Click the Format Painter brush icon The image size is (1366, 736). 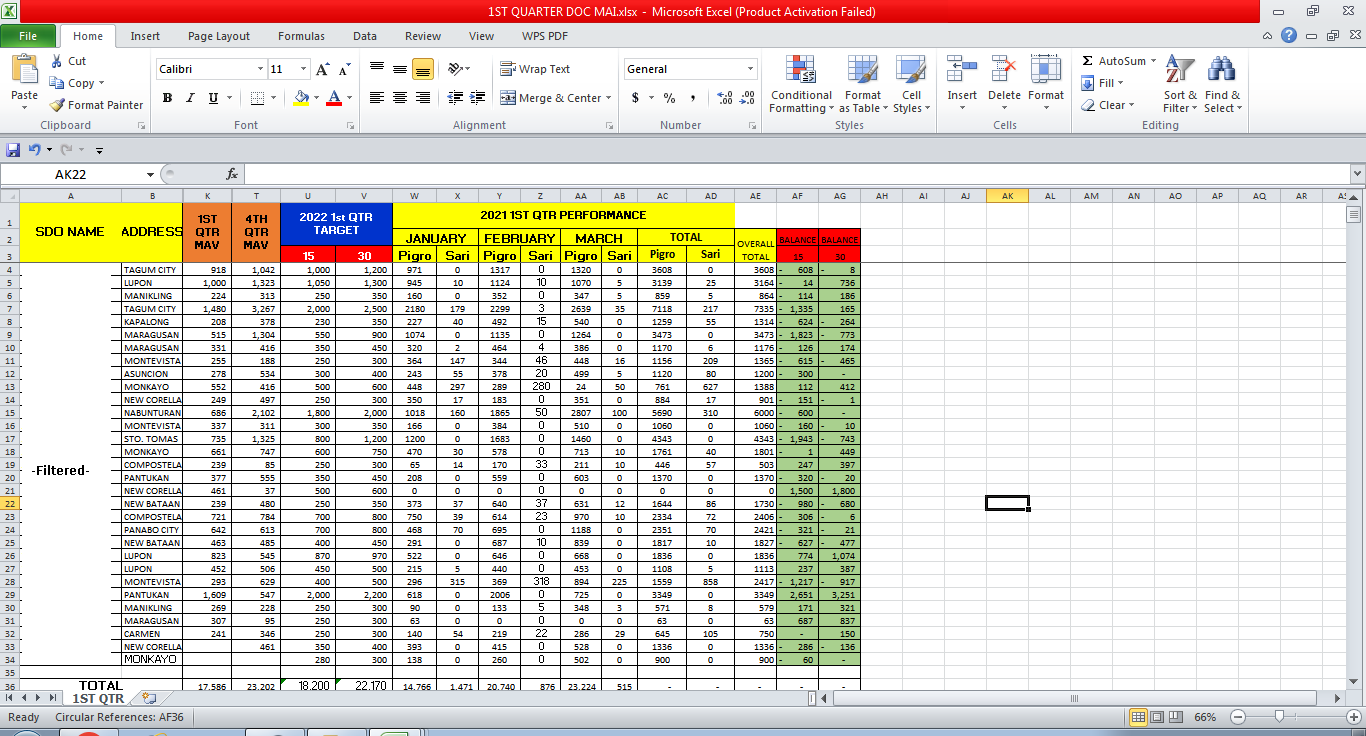tap(57, 105)
